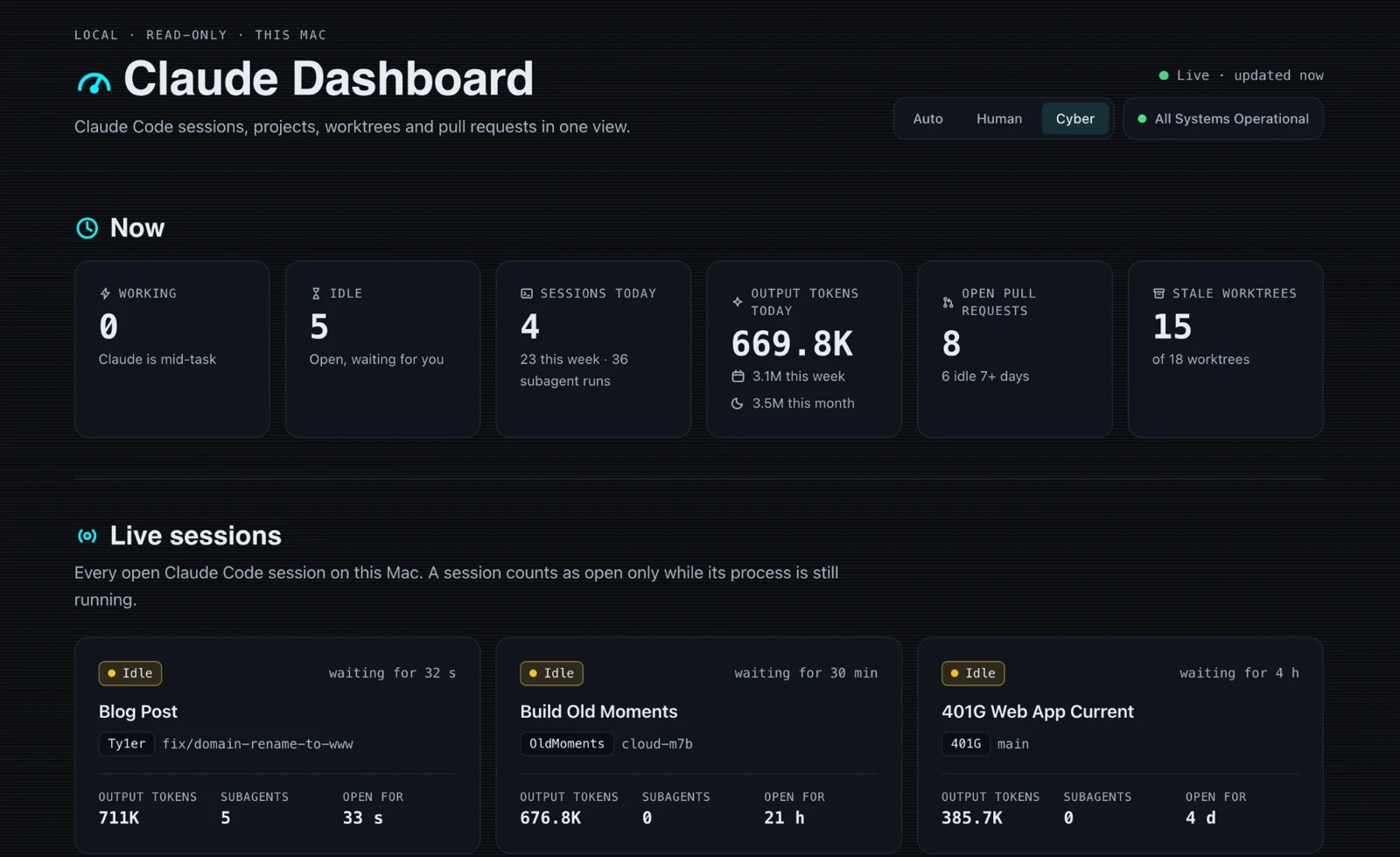The image size is (1400, 857).
Task: Click the pull request icon in Open Pull Requests
Action: point(948,302)
